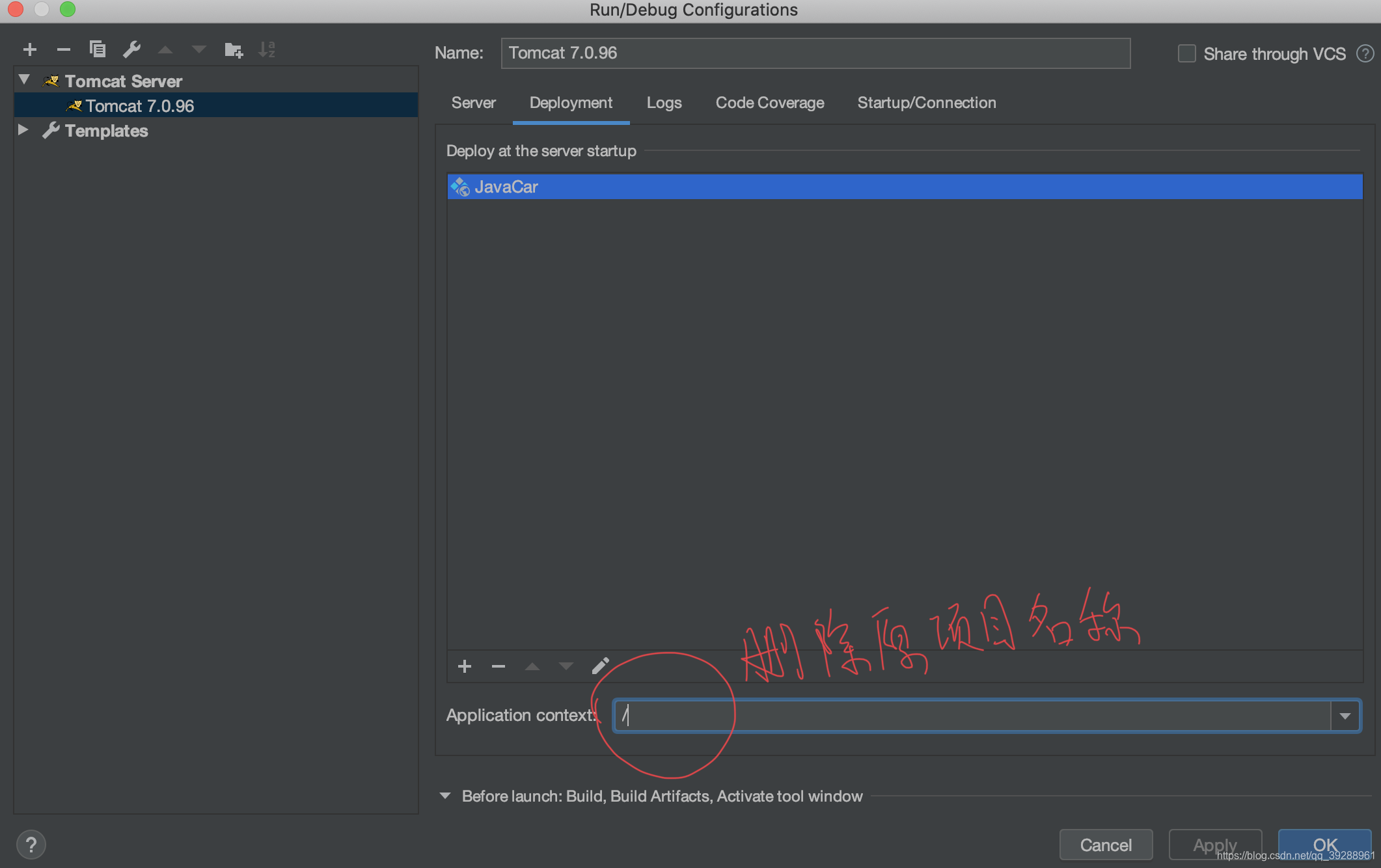The image size is (1381, 868).
Task: Edit the selected artifact with pencil
Action: pos(601,666)
